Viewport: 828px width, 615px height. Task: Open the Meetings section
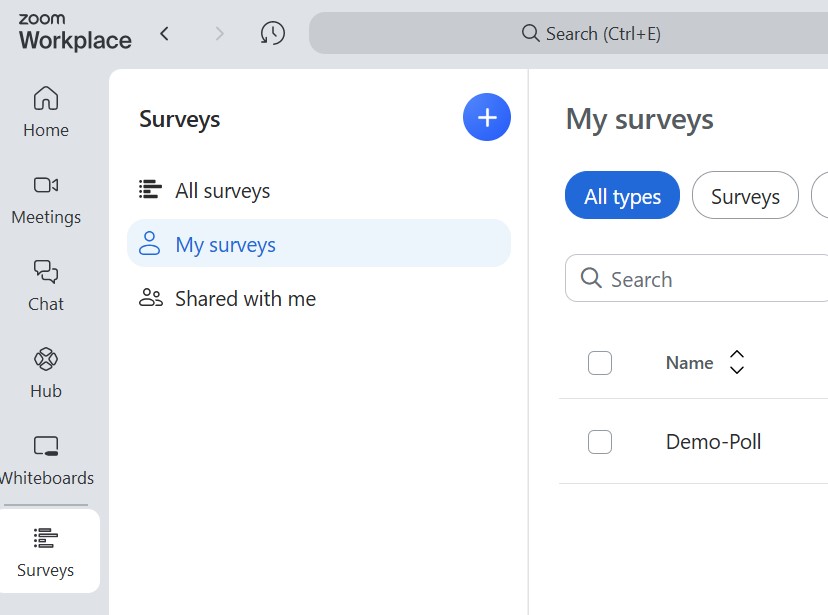coord(46,200)
